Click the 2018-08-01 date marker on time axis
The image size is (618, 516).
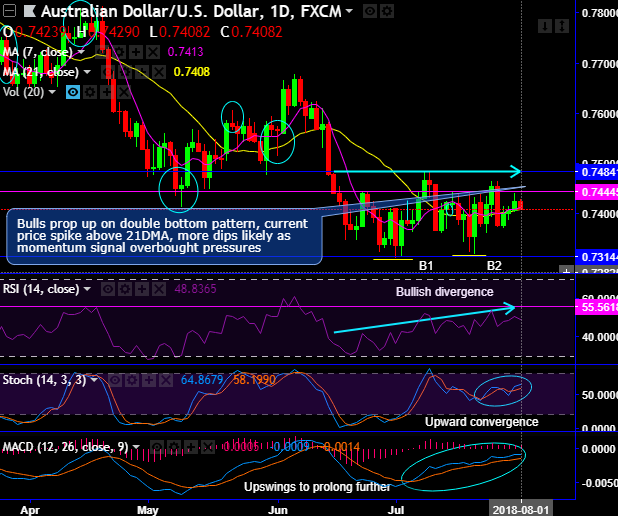point(521,509)
